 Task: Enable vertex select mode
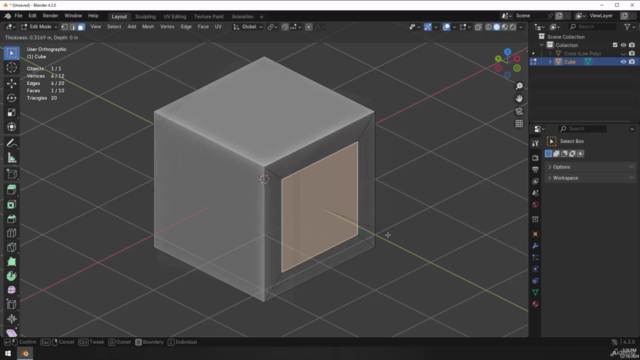(x=64, y=27)
